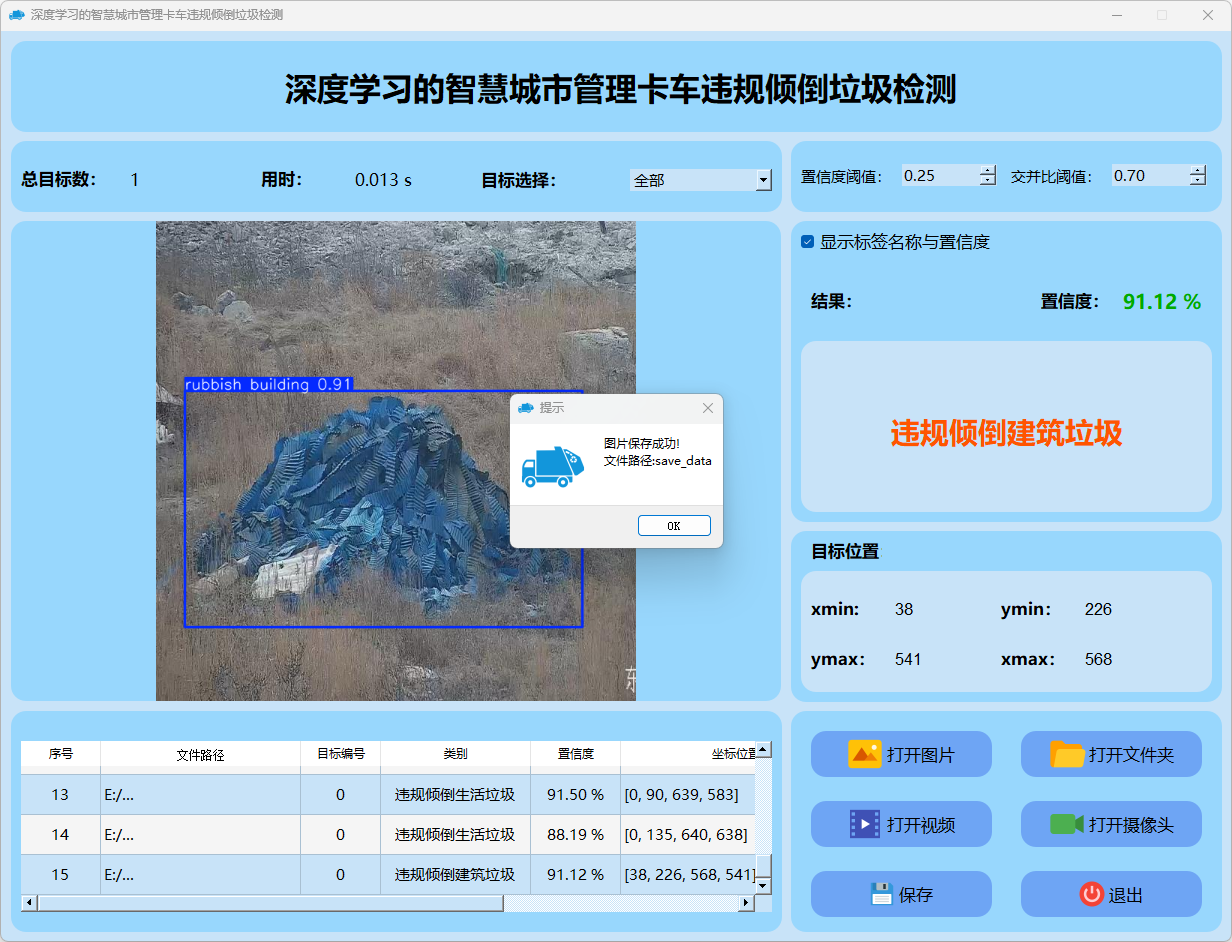Click right arrow on horizontal table scrollbar
Screen dimensions: 1232x942
[745, 903]
